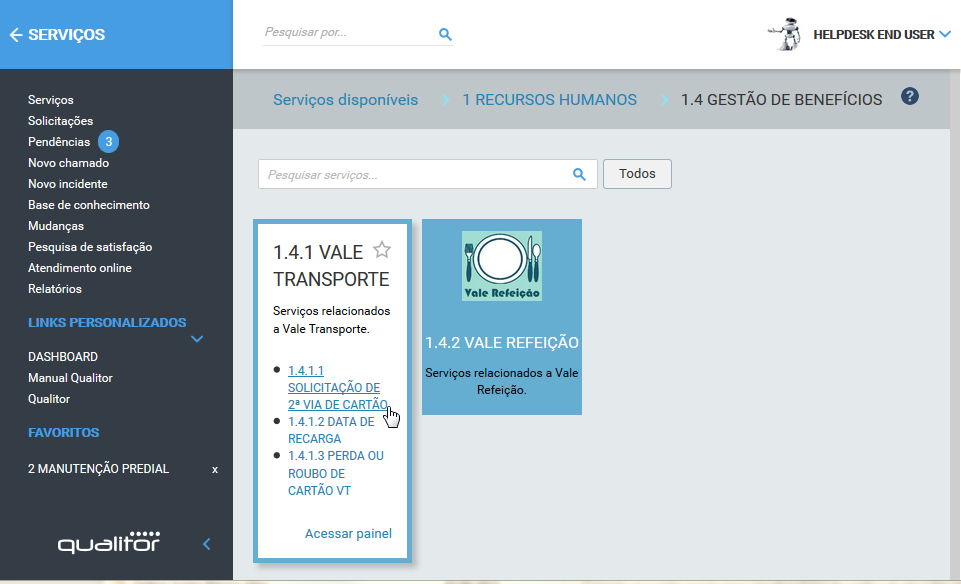Screen dimensions: 961x584
Task: Click the magnifier icon in top search bar
Action: [445, 35]
